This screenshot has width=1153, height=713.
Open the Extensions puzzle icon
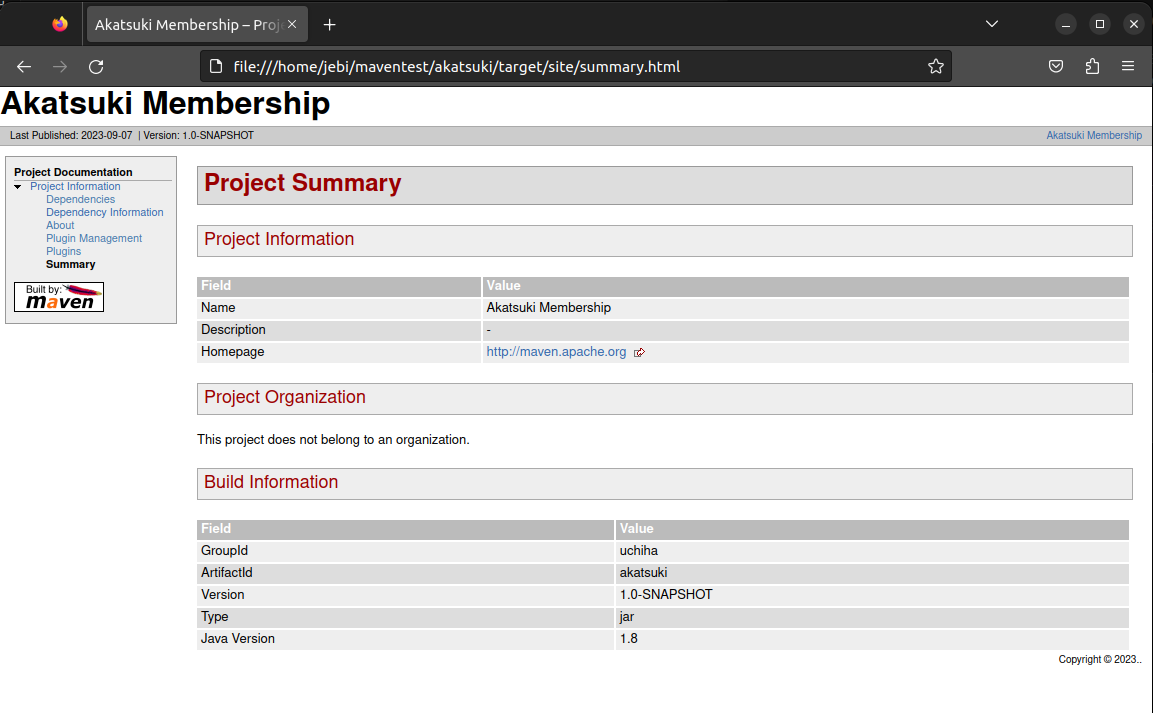click(1092, 67)
